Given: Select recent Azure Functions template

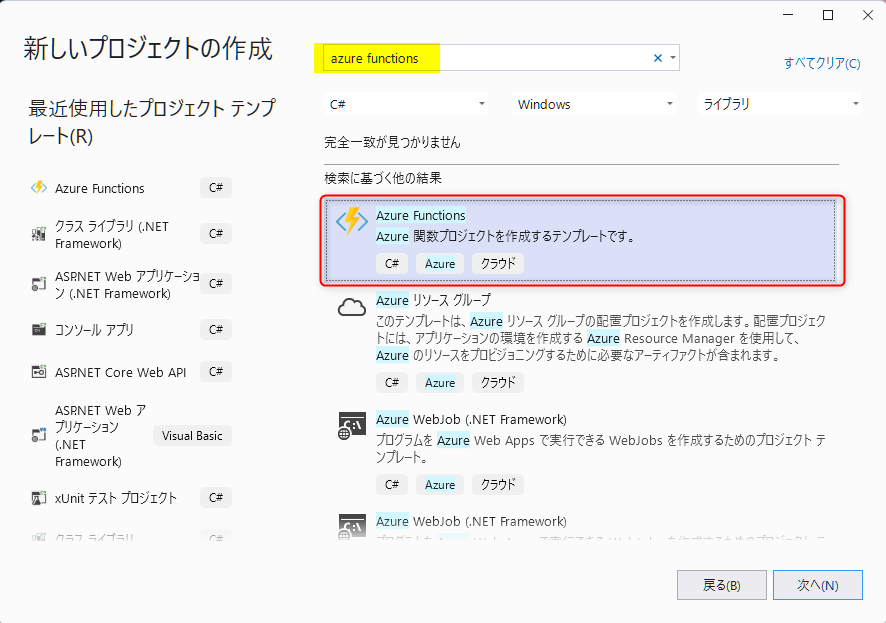Looking at the screenshot, I should point(131,188).
